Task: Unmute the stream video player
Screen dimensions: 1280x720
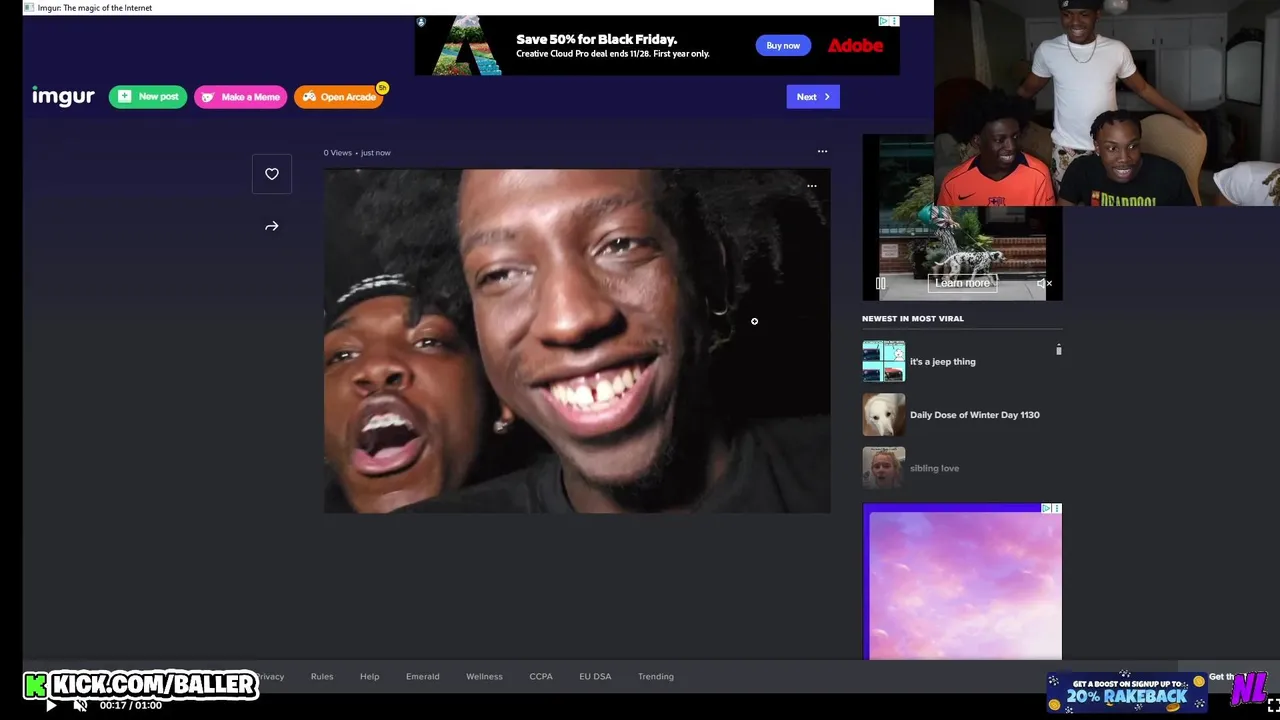Action: (x=80, y=705)
